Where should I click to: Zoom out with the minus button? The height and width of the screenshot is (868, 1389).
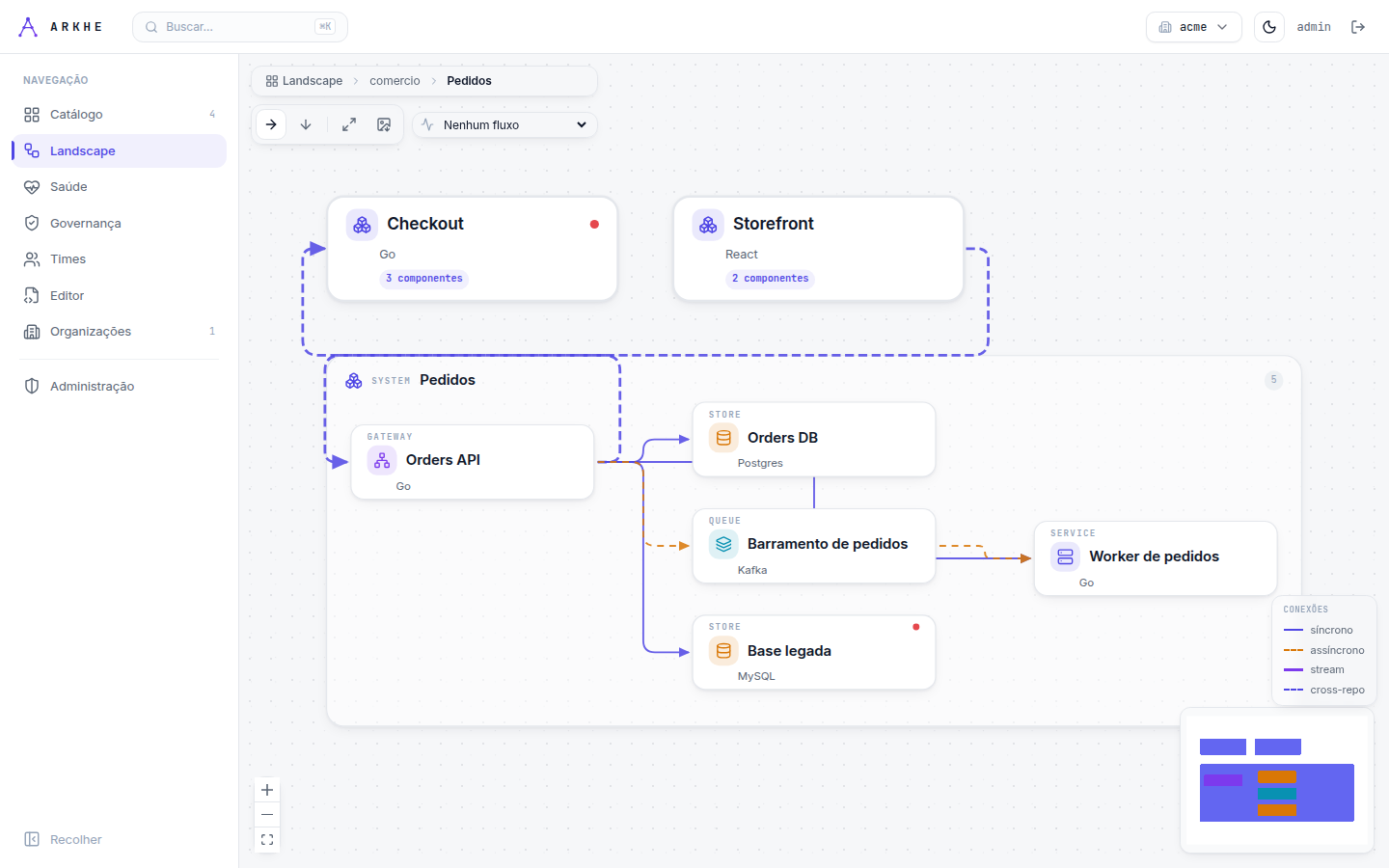coord(267,815)
